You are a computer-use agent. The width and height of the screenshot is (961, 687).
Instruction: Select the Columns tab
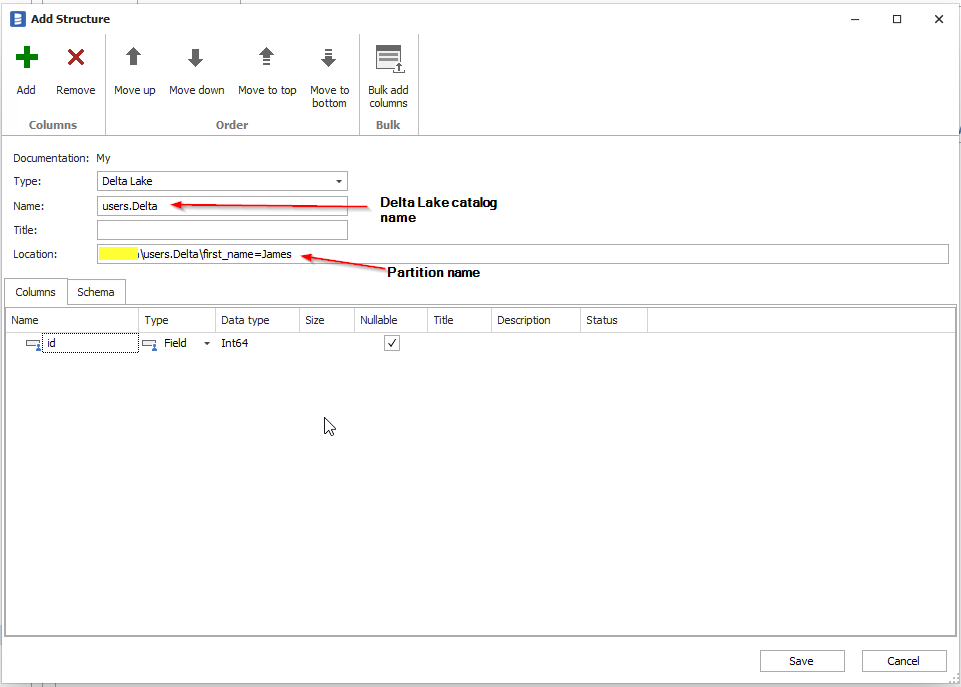click(36, 292)
